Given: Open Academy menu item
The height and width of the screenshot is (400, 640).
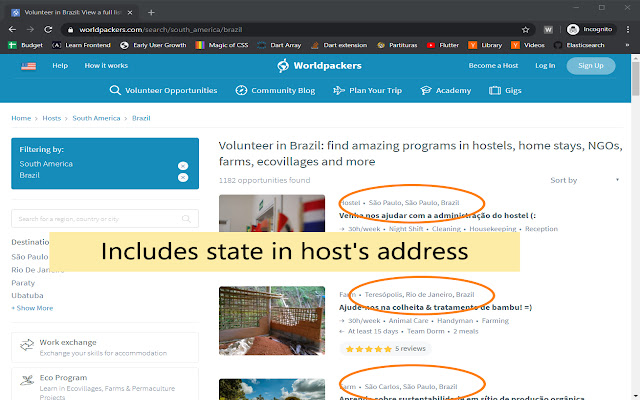Looking at the screenshot, I should pos(445,90).
